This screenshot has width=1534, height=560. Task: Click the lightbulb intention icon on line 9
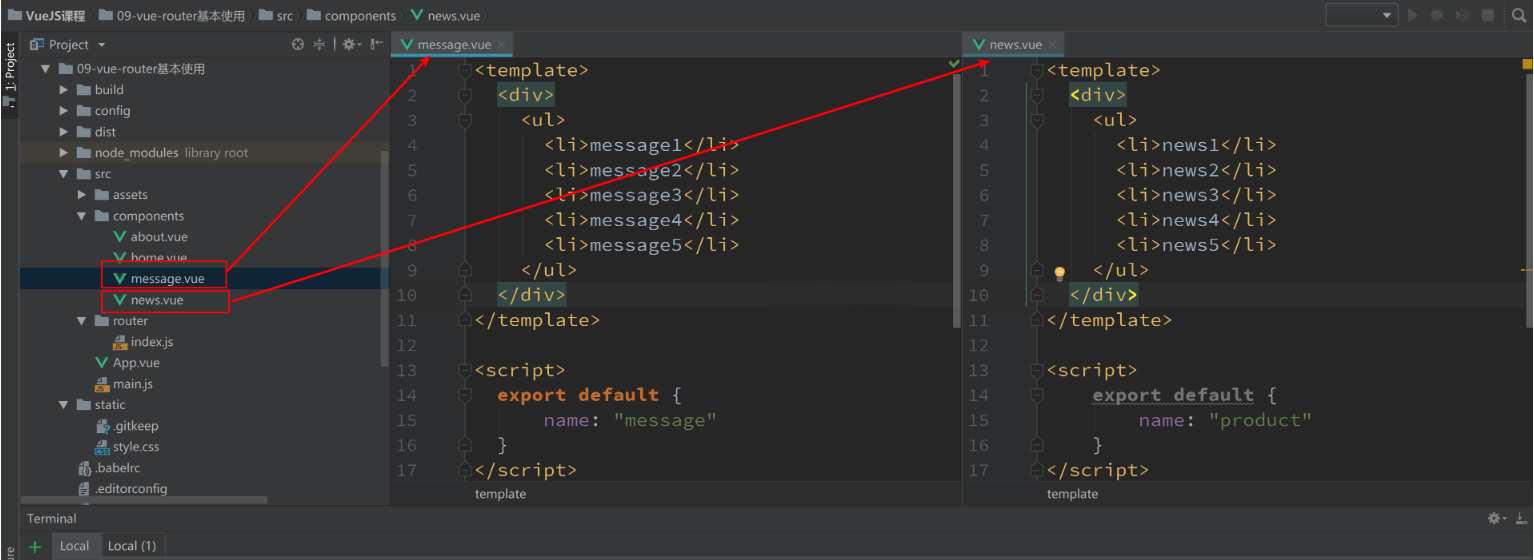[x=1060, y=273]
